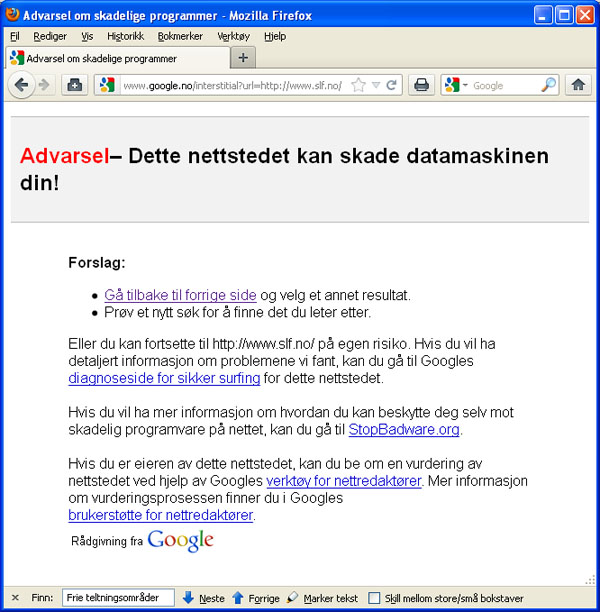Image resolution: width=600 pixels, height=612 pixels.
Task: Click the Forward navigation arrow button
Action: tap(44, 85)
